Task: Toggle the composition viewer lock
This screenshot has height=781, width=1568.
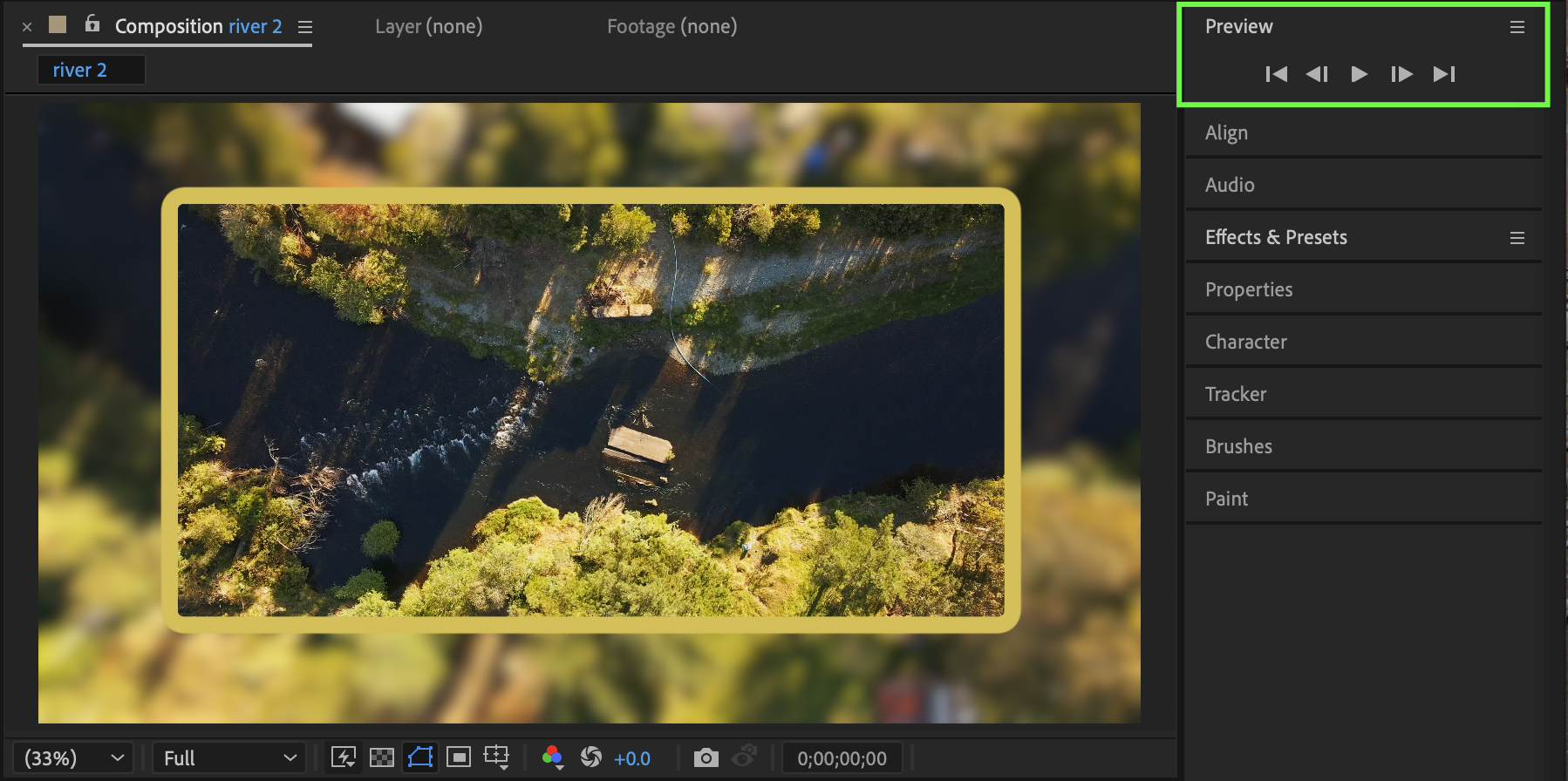Action: click(x=92, y=24)
